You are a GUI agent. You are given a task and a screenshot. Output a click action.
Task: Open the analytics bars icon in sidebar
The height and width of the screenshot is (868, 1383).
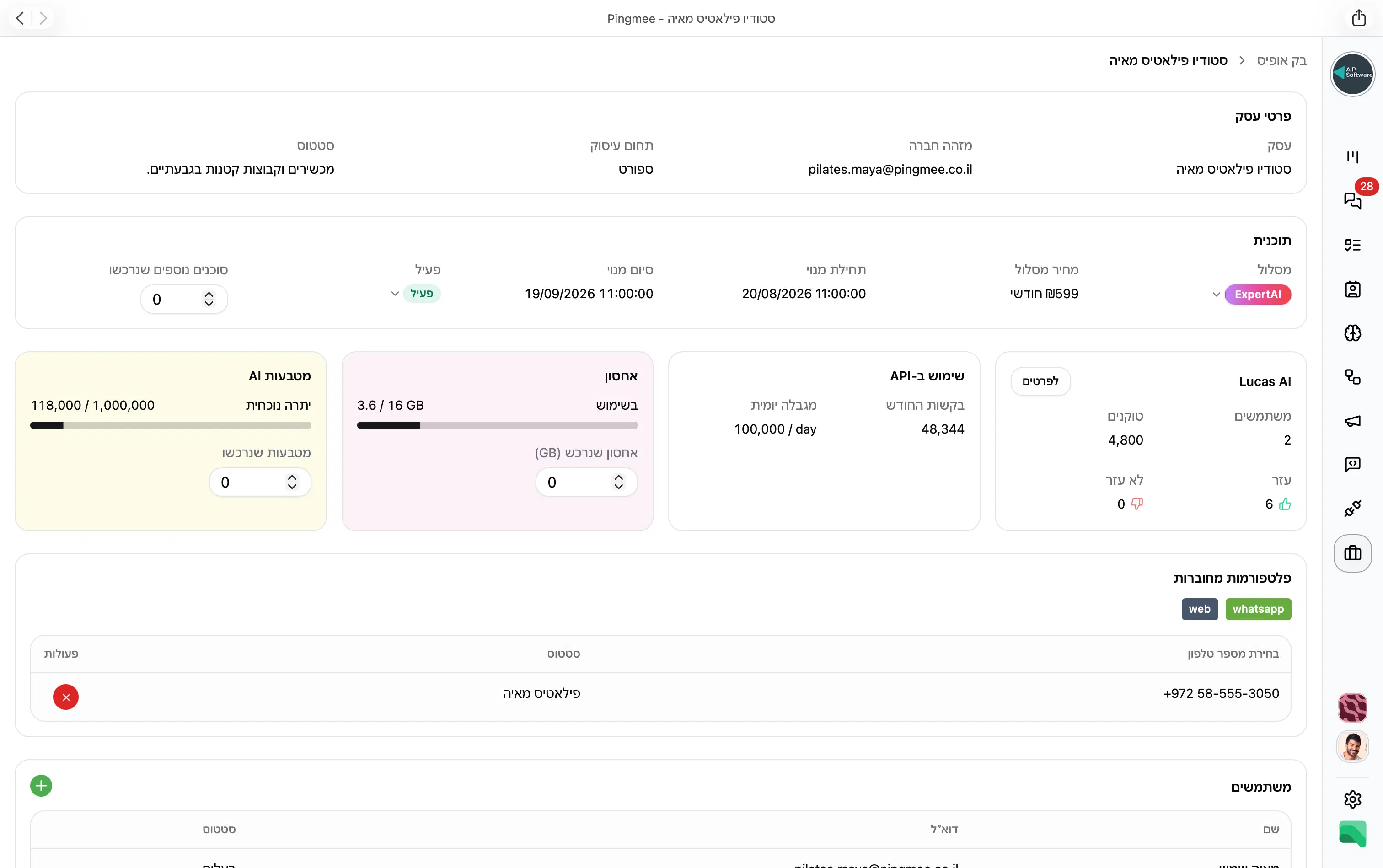coord(1352,157)
